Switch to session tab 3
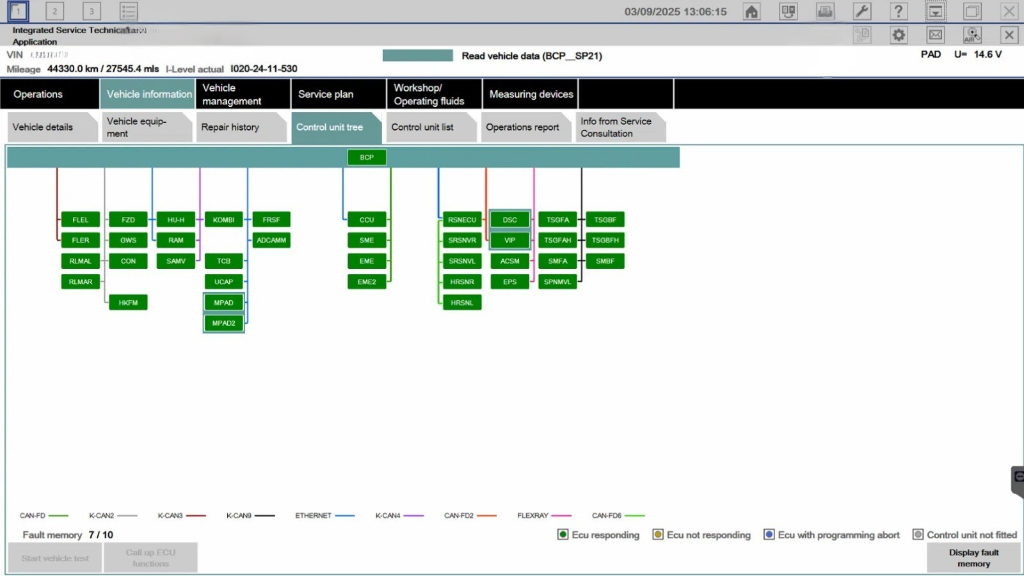Image resolution: width=1024 pixels, height=576 pixels. (x=91, y=11)
